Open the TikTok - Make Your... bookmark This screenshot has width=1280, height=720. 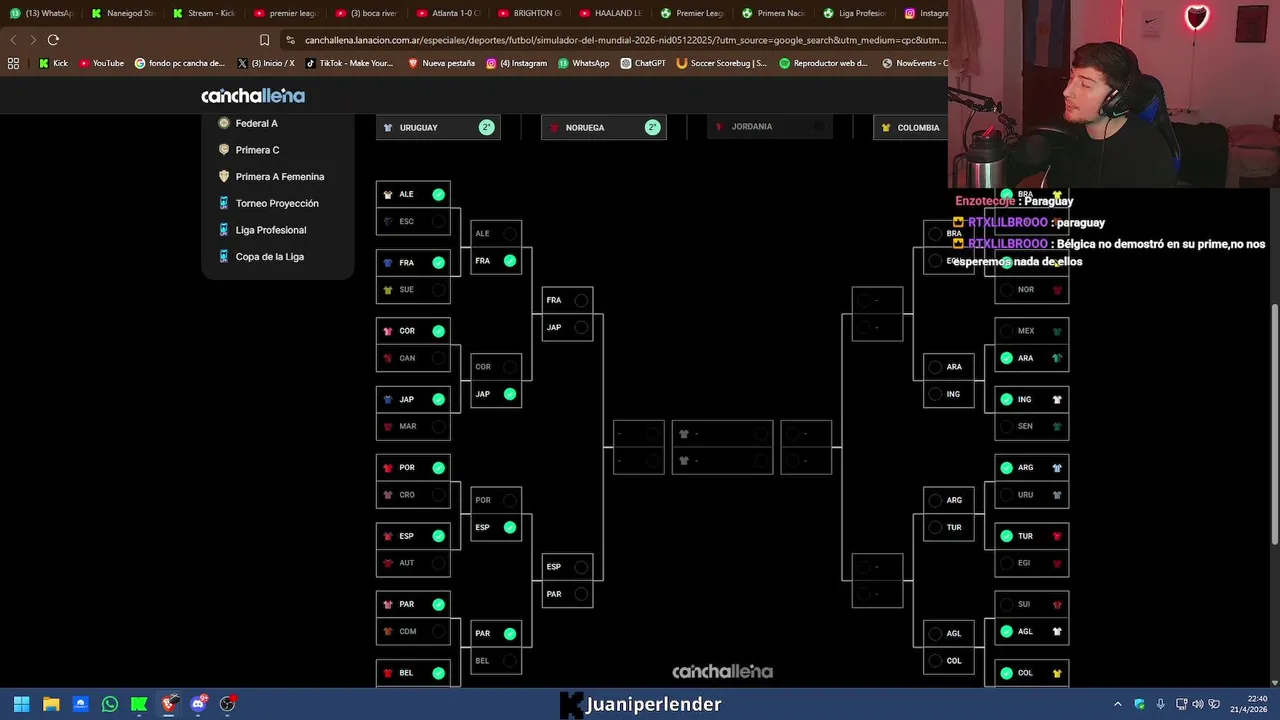[x=349, y=63]
